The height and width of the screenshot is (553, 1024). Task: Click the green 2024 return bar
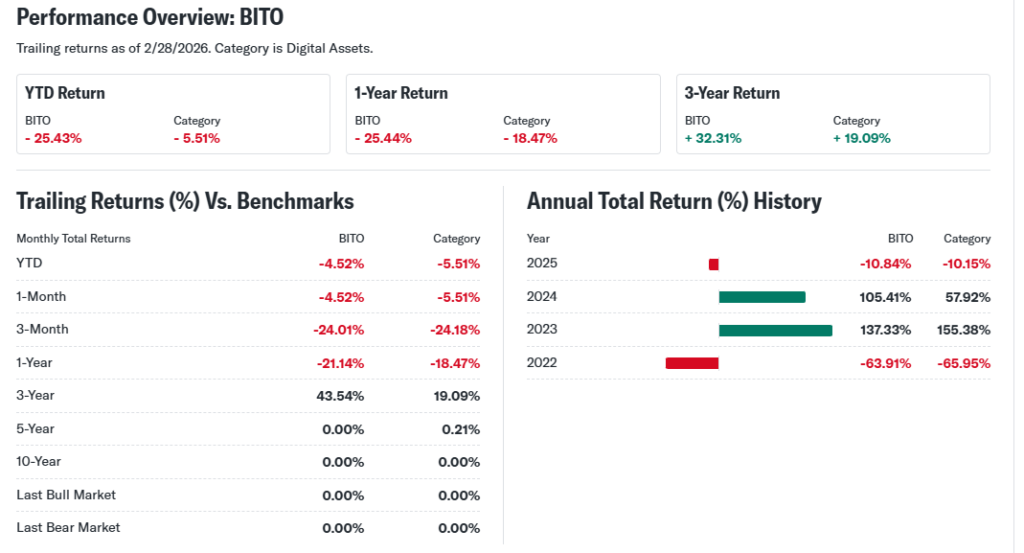tap(762, 297)
